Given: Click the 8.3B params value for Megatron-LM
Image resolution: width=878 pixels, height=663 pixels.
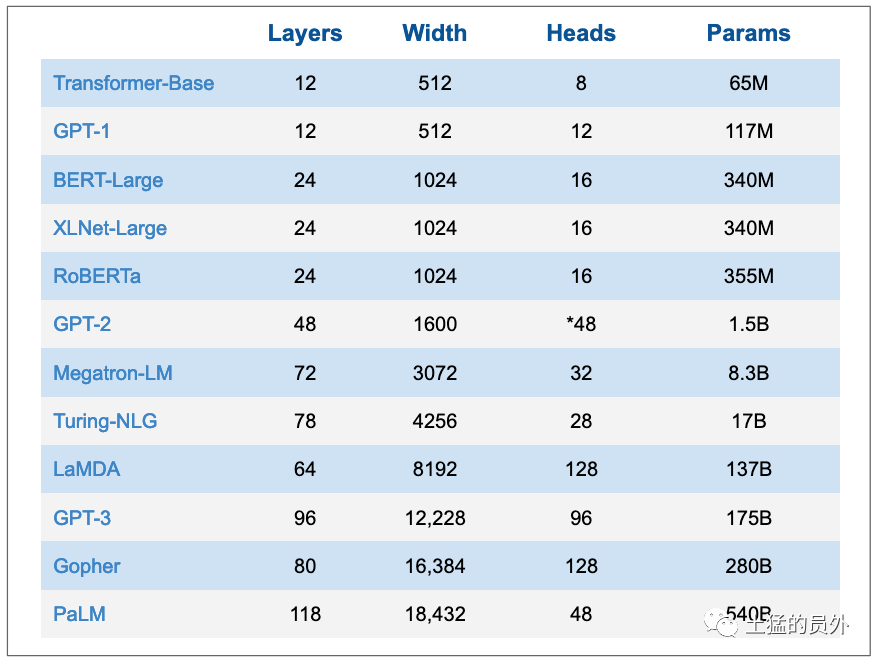Looking at the screenshot, I should tap(749, 373).
